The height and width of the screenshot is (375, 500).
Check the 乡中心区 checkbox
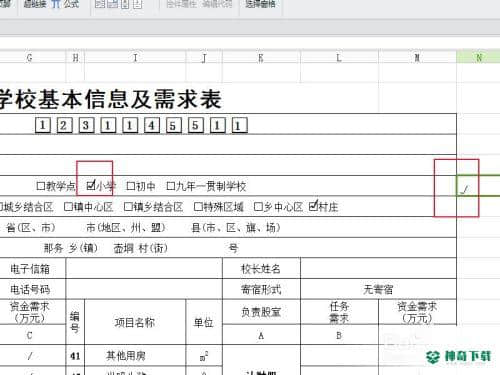point(258,207)
